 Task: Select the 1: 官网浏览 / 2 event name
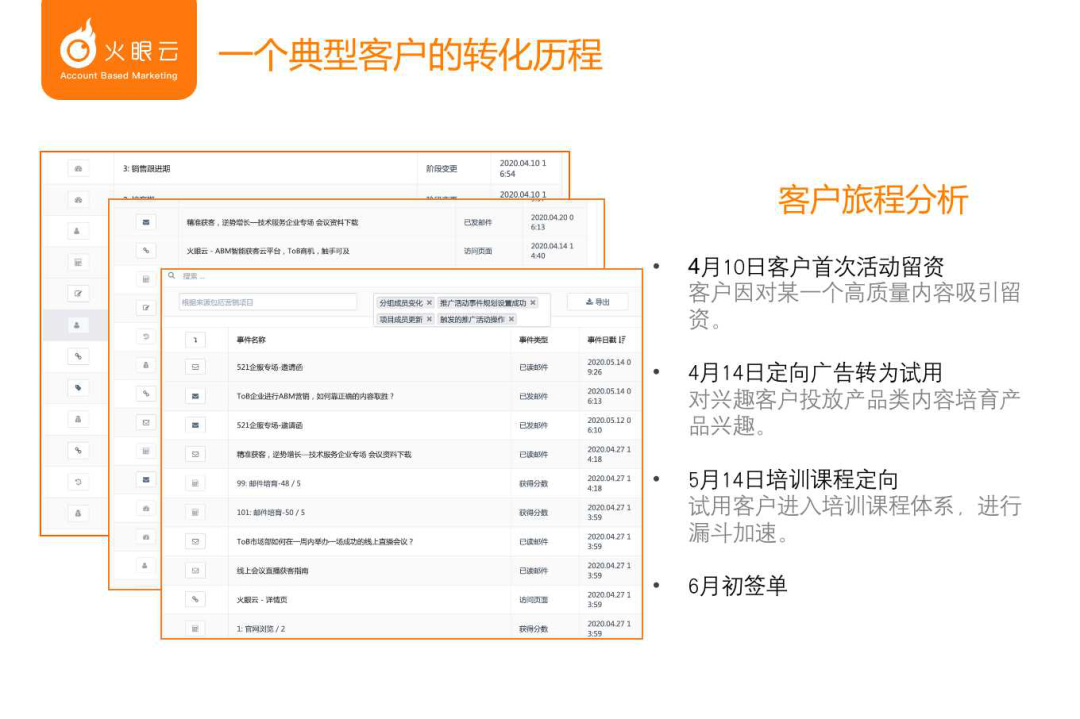[x=261, y=629]
